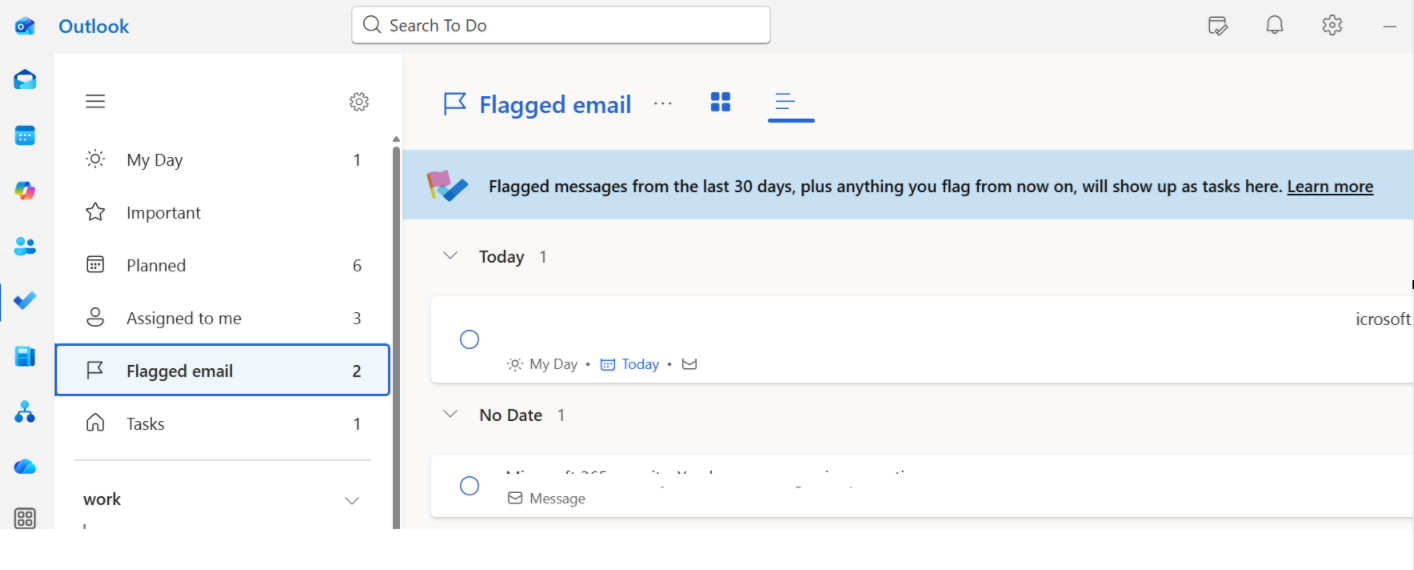
Task: Switch to grid view
Action: [720, 102]
